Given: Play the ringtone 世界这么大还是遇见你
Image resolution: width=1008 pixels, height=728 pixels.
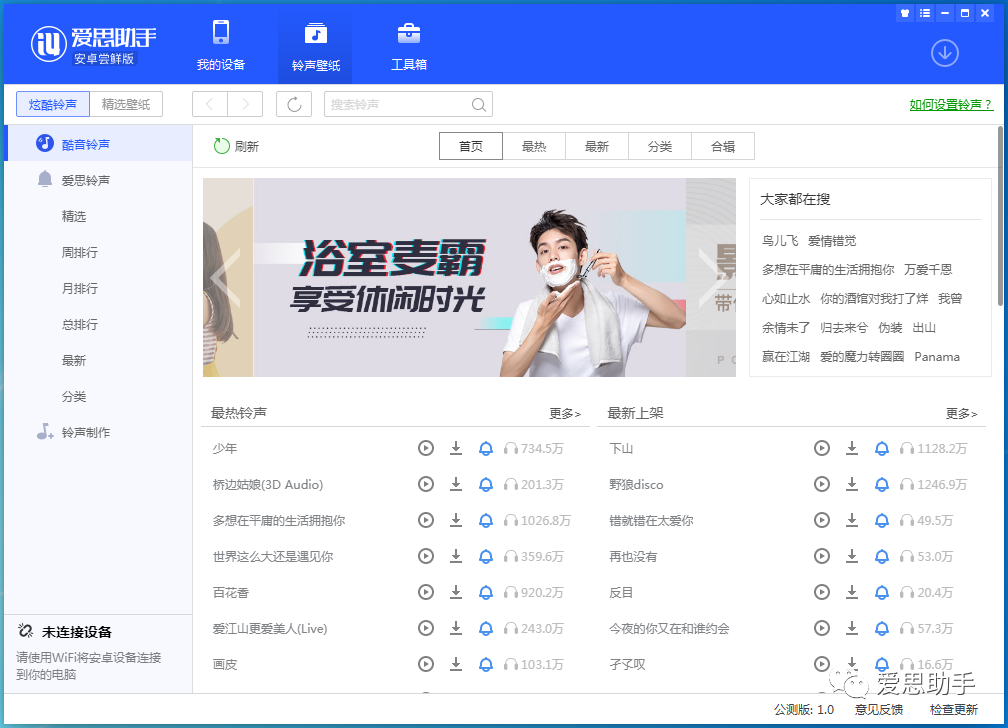Looking at the screenshot, I should tap(426, 556).
